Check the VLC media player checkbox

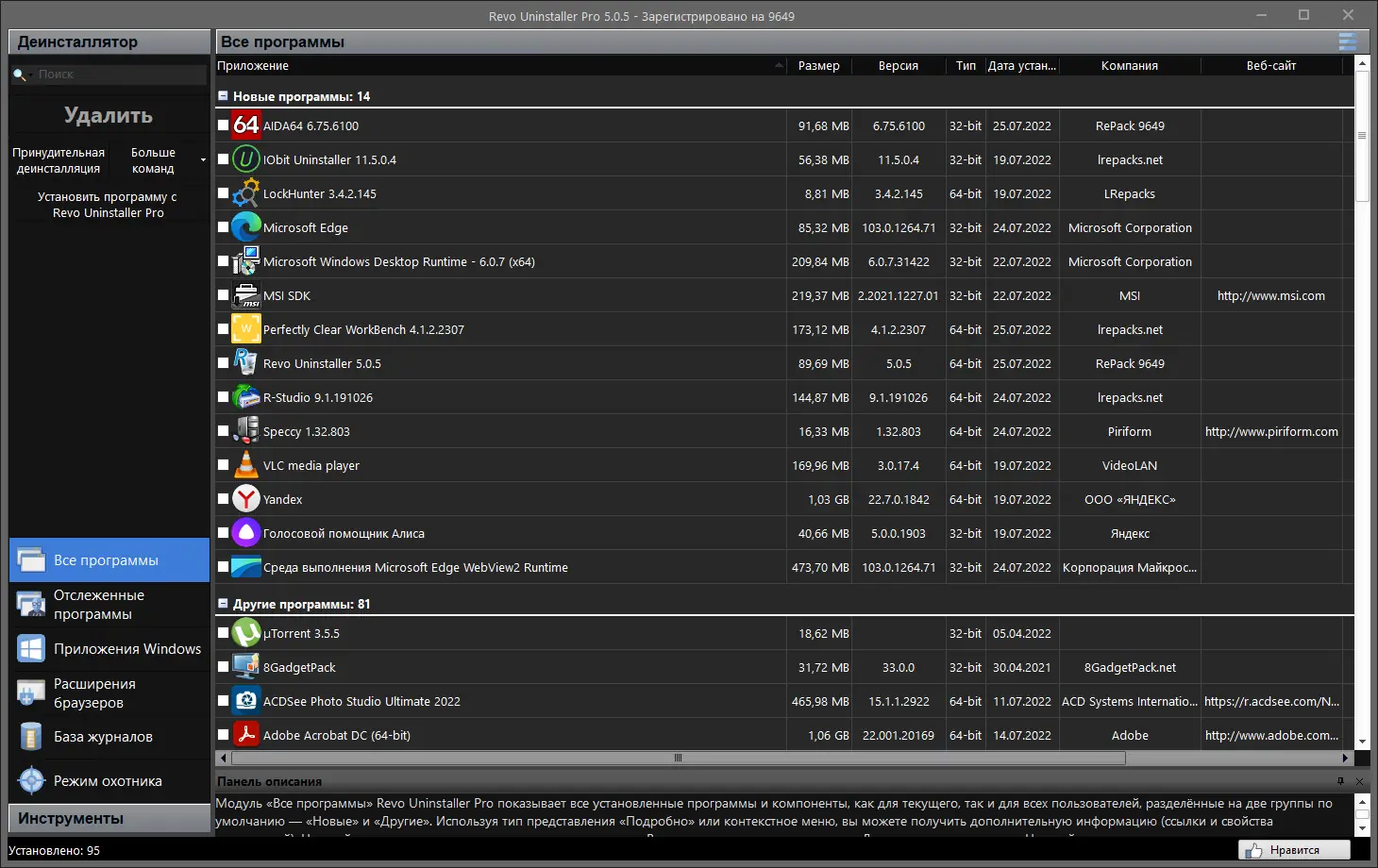224,464
